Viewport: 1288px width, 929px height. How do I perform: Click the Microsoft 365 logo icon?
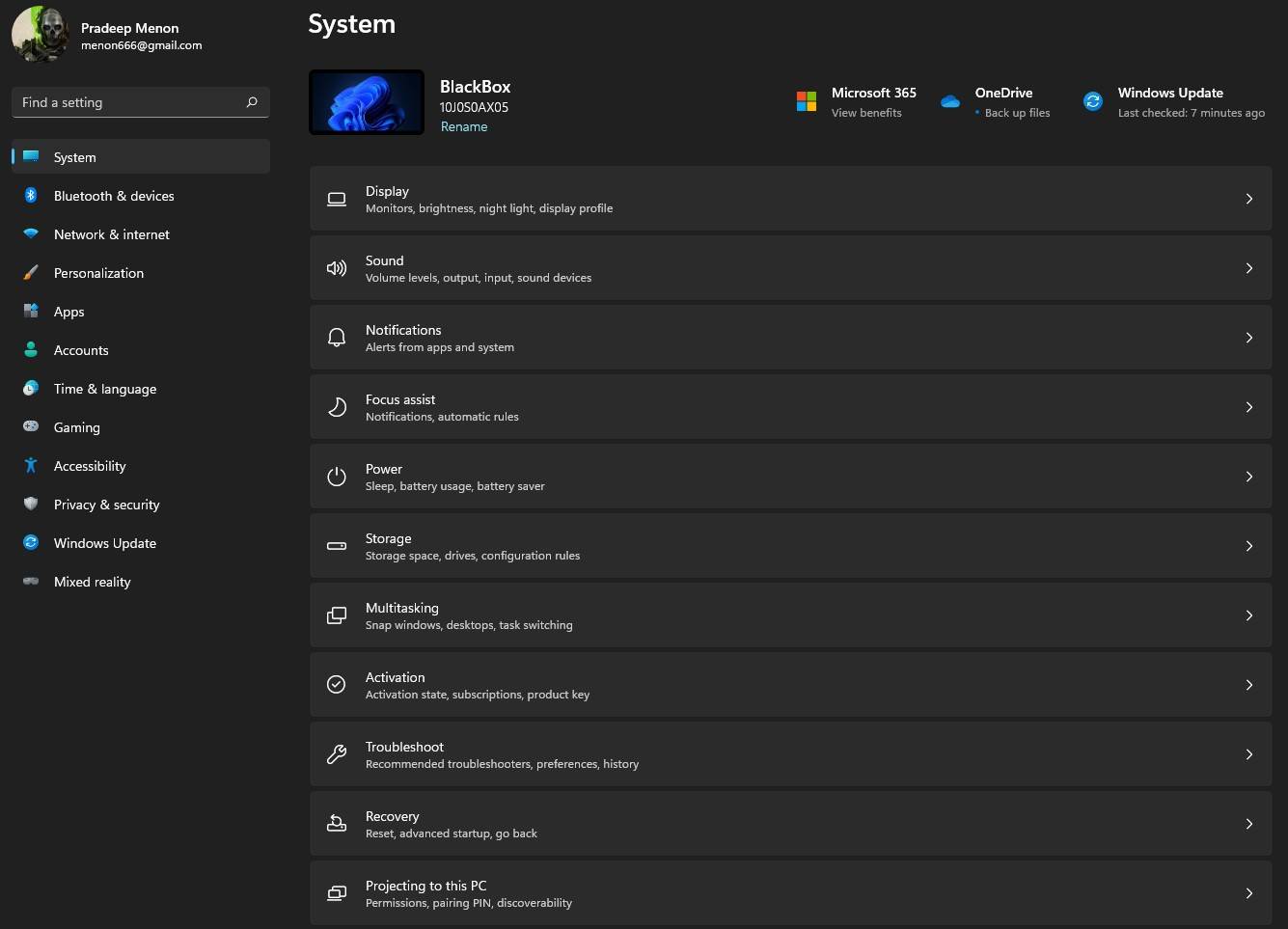tap(807, 101)
